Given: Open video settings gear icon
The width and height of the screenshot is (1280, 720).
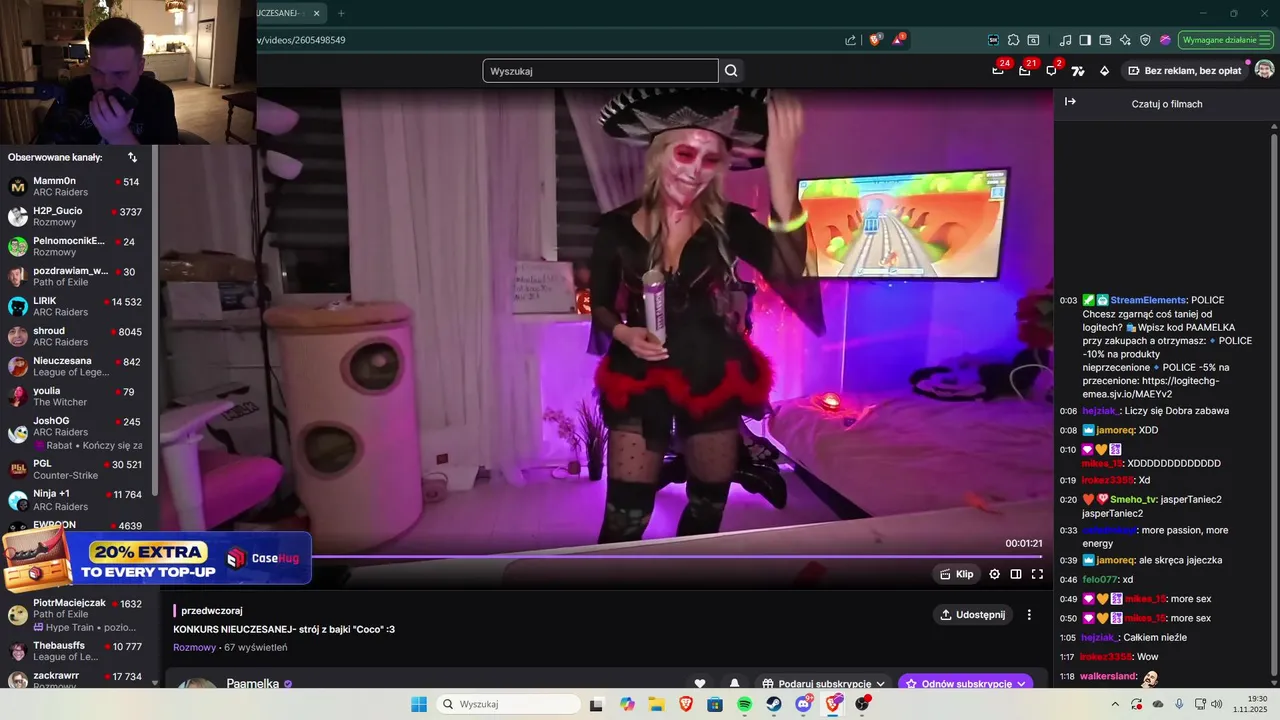Looking at the screenshot, I should [994, 574].
